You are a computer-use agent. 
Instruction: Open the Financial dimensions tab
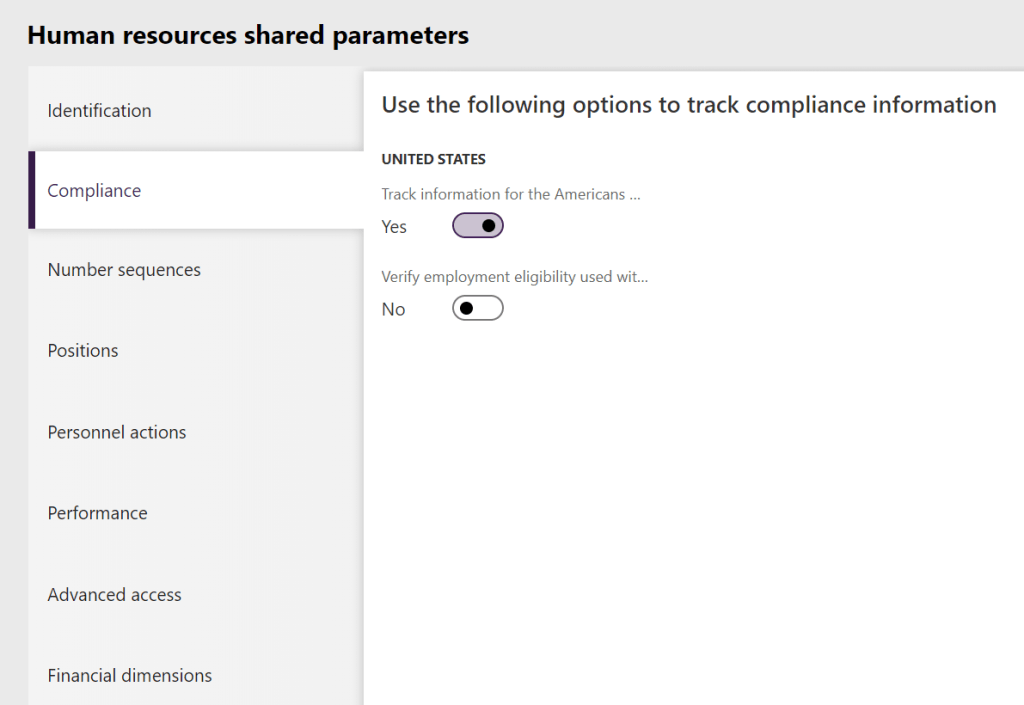[x=129, y=675]
